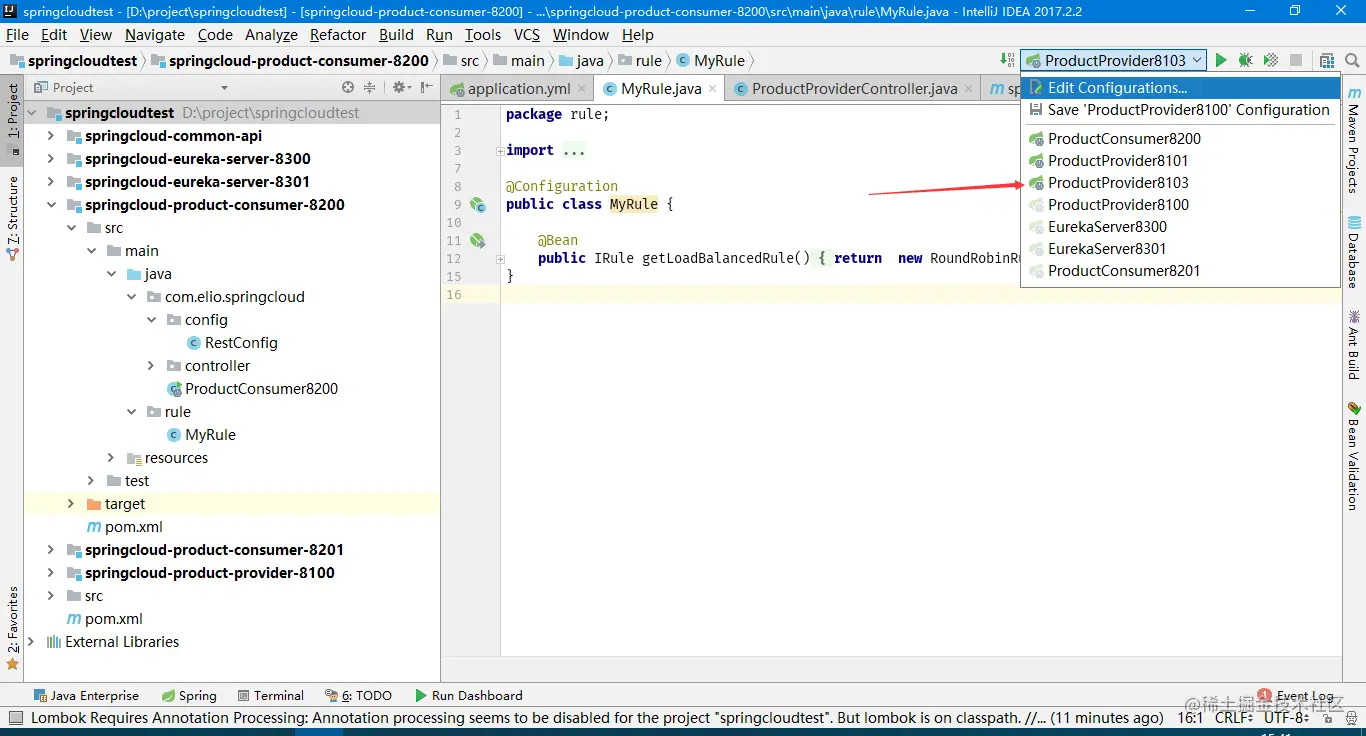Open the VCS menu
This screenshot has height=736, width=1366.
coord(527,34)
